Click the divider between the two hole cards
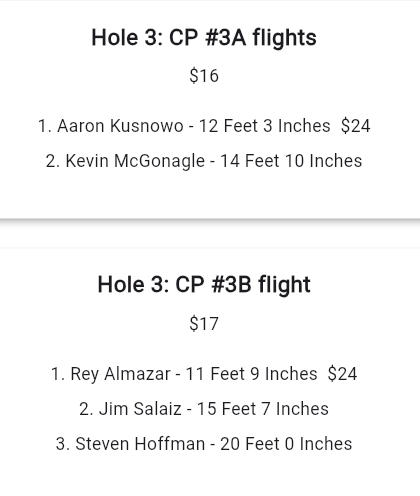Screen dimensions: 420x496 point(210,233)
